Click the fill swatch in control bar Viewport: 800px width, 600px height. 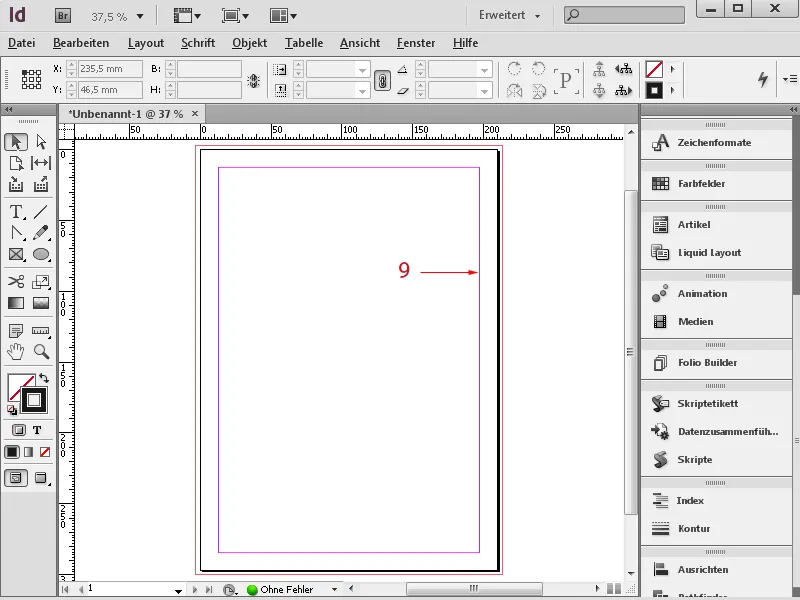point(654,69)
